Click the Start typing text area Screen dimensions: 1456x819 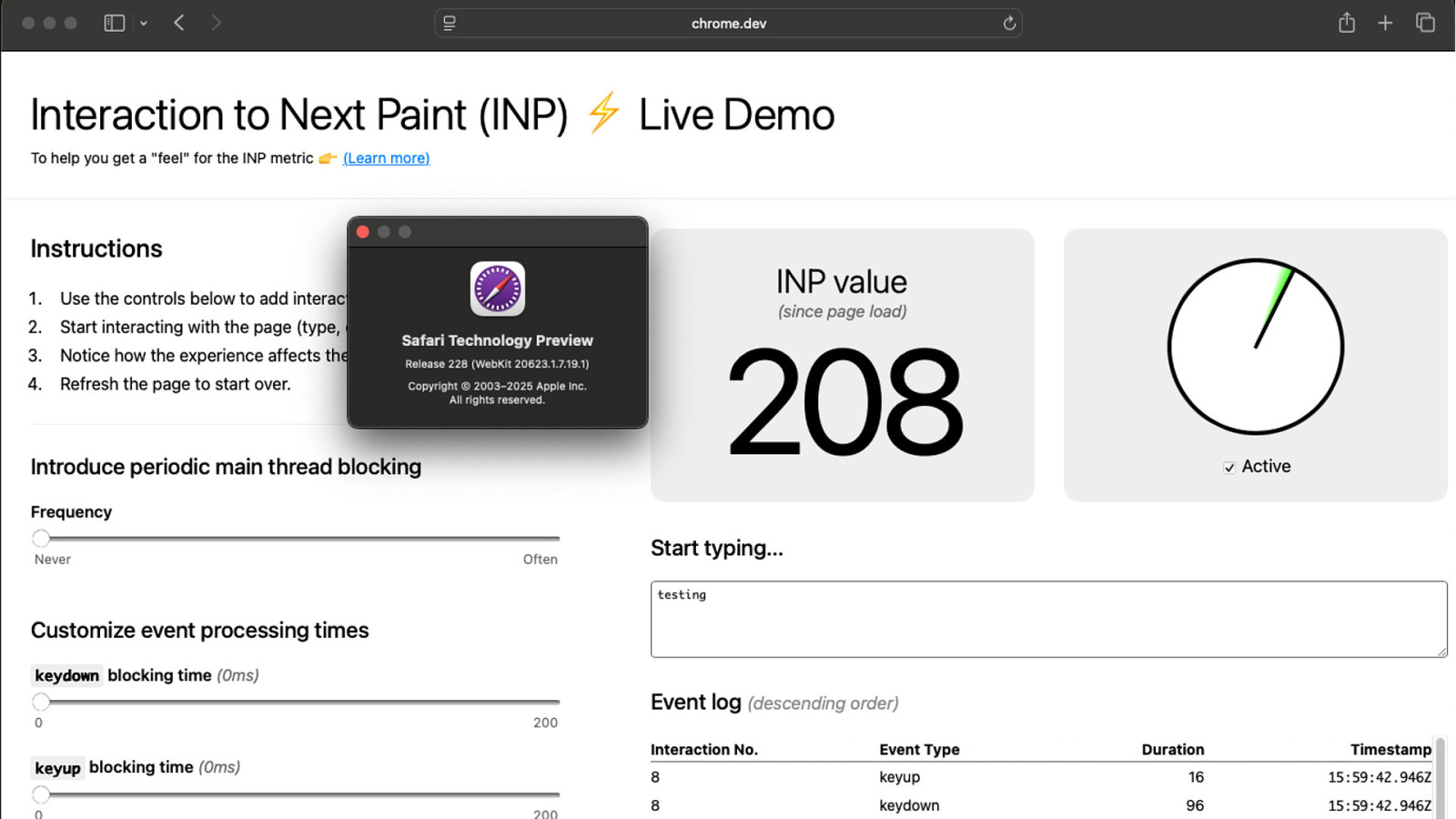coord(1048,619)
